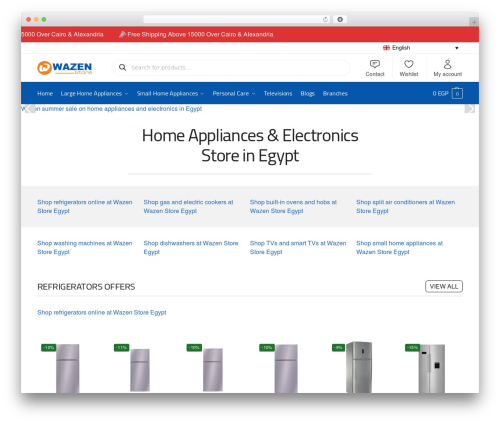The width and height of the screenshot is (500, 423).
Task: Click the VIEW ALL button
Action: pyautogui.click(x=444, y=286)
